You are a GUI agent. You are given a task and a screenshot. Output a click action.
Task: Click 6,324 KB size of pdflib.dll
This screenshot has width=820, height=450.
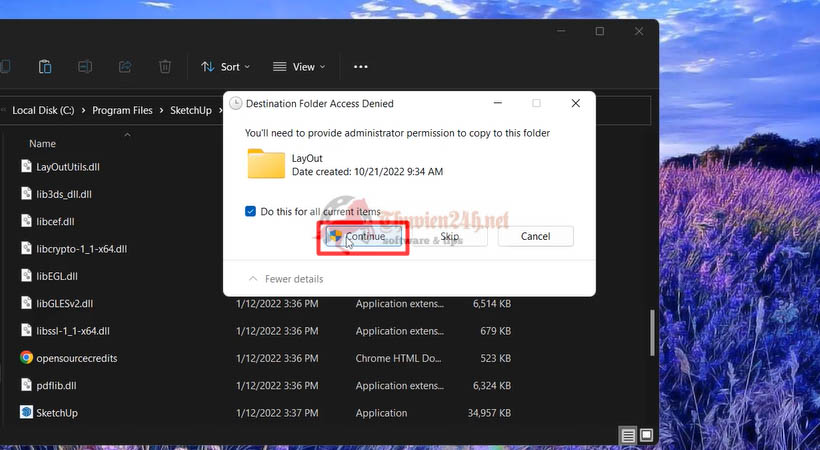[492, 386]
